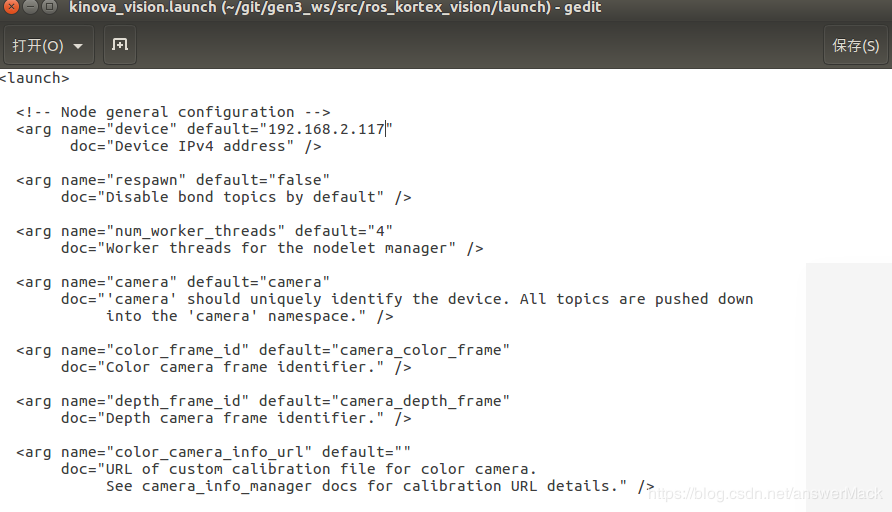Image resolution: width=892 pixels, height=512 pixels.
Task: Click the gray overview map on right
Action: (x=849, y=387)
